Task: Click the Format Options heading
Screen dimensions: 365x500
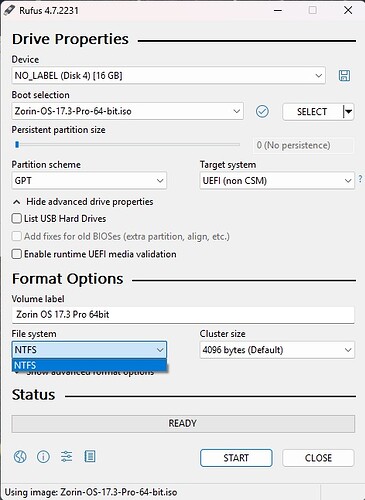Action: 68,279
